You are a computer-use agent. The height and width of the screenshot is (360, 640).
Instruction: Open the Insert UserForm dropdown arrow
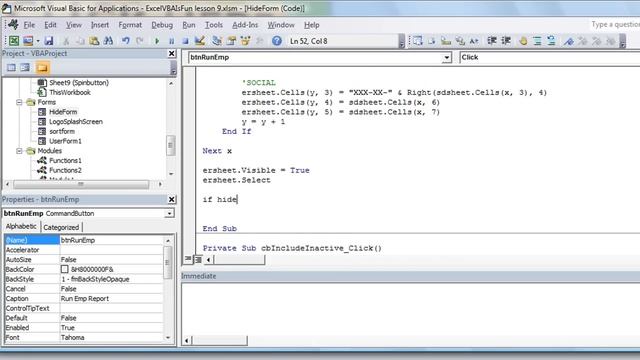tap(38, 41)
